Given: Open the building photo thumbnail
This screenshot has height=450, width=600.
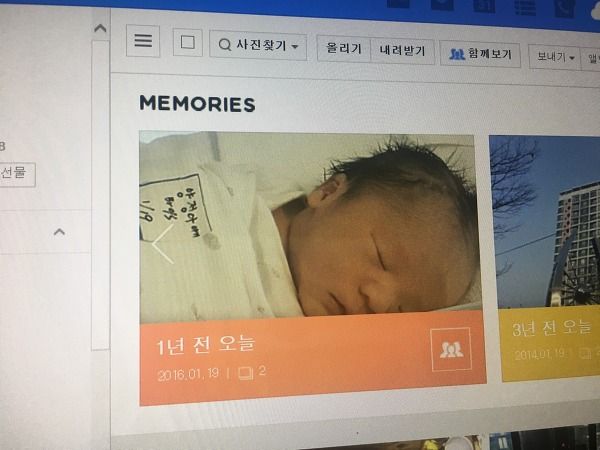Looking at the screenshot, I should pyautogui.click(x=546, y=222).
